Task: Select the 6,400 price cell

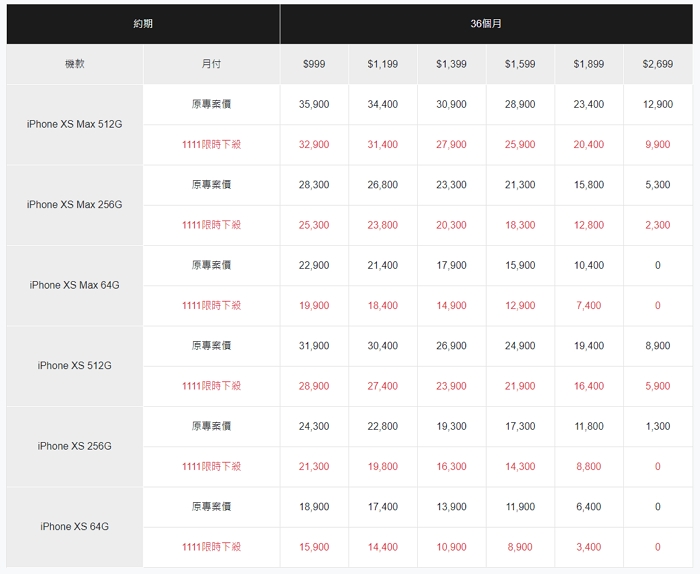Action: click(589, 507)
